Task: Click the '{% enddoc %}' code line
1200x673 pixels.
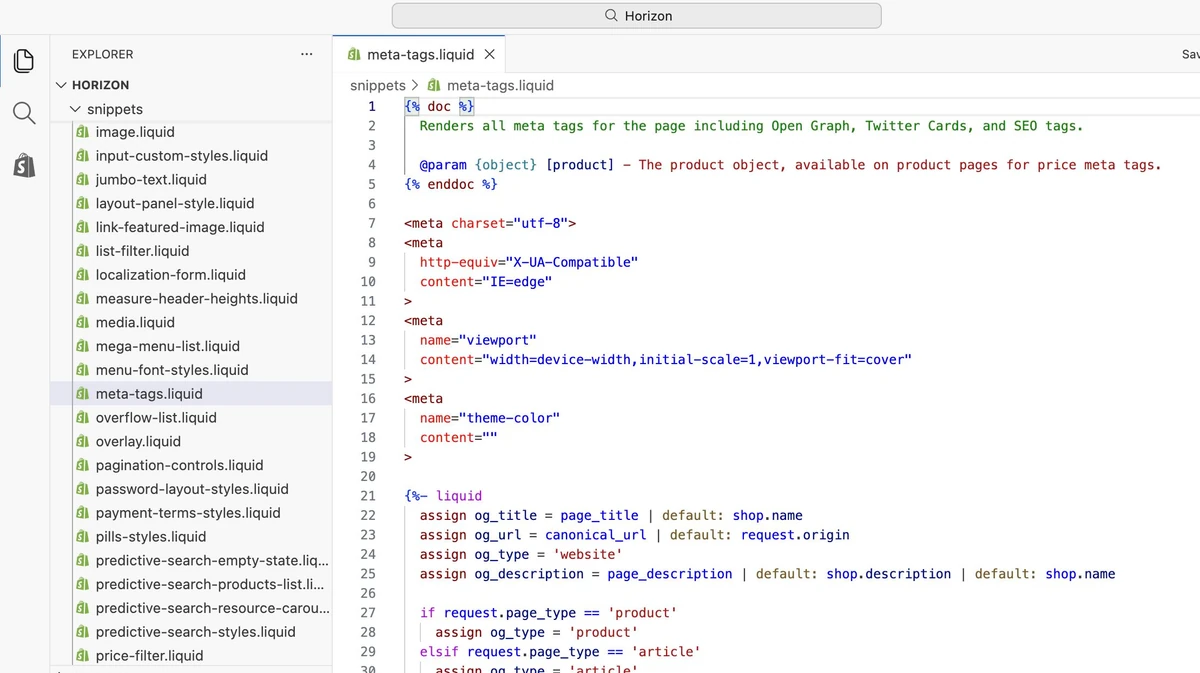Action: tap(451, 184)
